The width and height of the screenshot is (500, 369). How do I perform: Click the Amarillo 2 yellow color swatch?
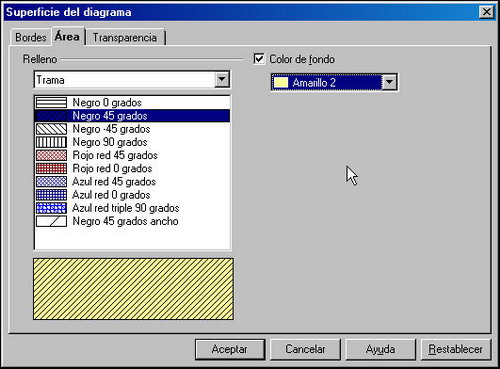(x=281, y=83)
